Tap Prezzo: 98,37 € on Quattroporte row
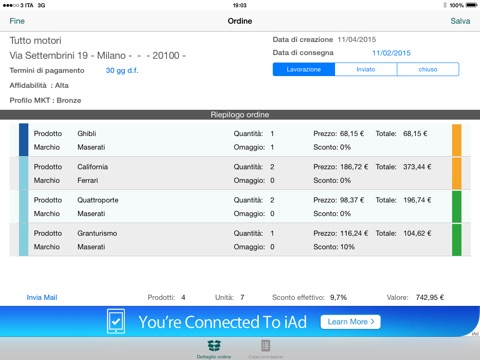Image resolution: width=480 pixels, height=360 pixels. click(339, 200)
